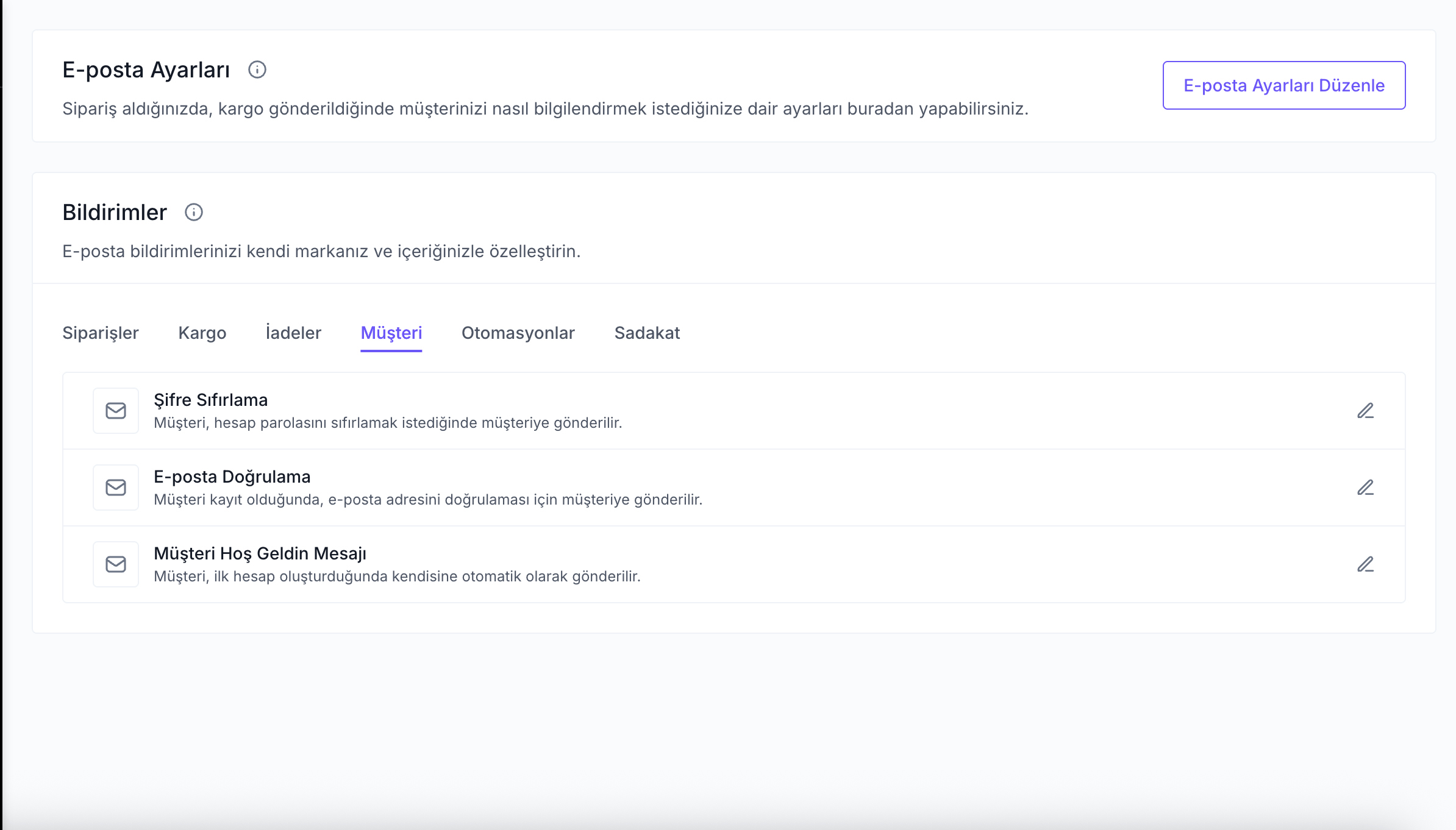1456x830 pixels.
Task: Switch to the Sadakat tab
Action: click(647, 333)
